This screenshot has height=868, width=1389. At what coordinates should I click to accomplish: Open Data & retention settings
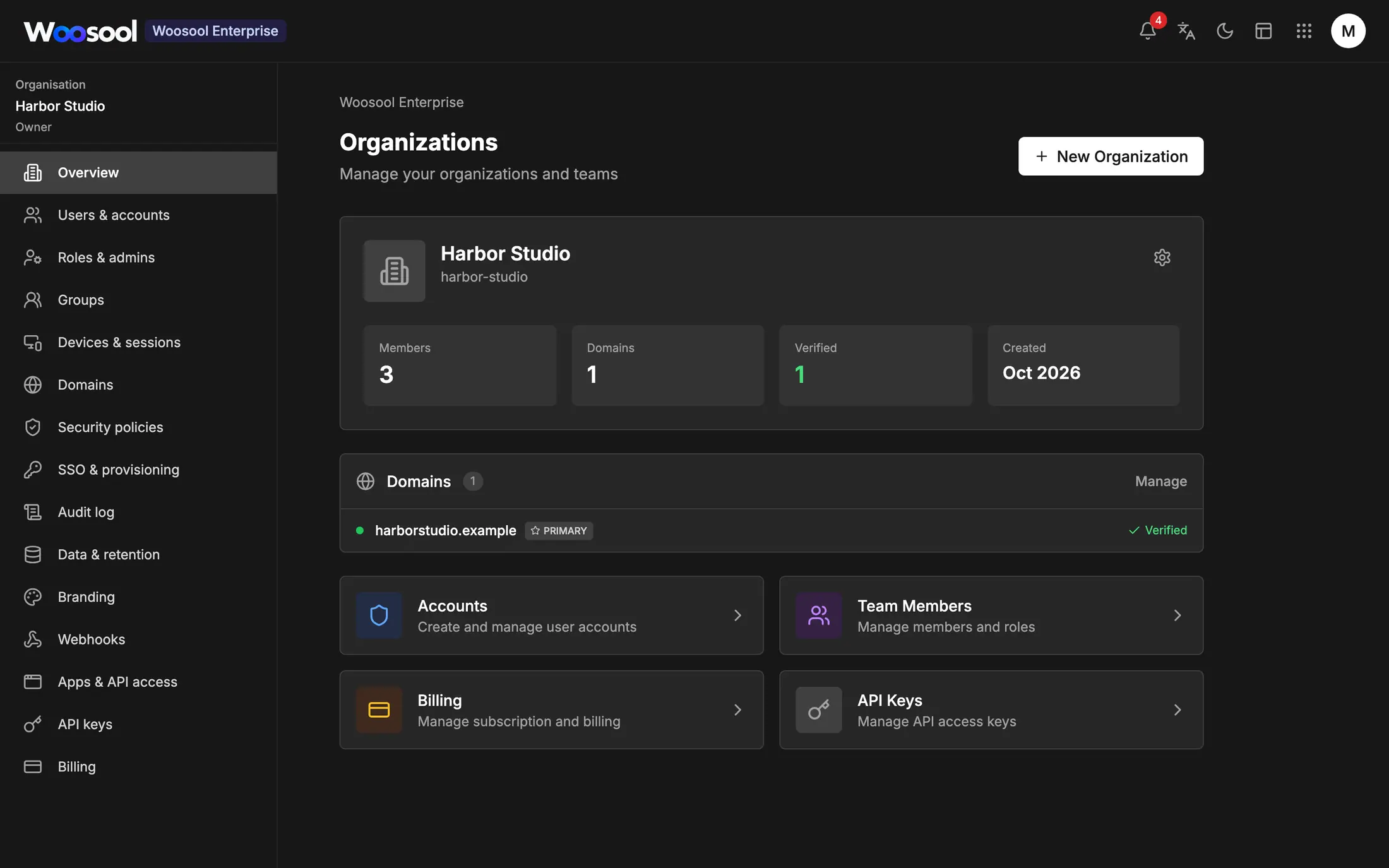click(138, 554)
